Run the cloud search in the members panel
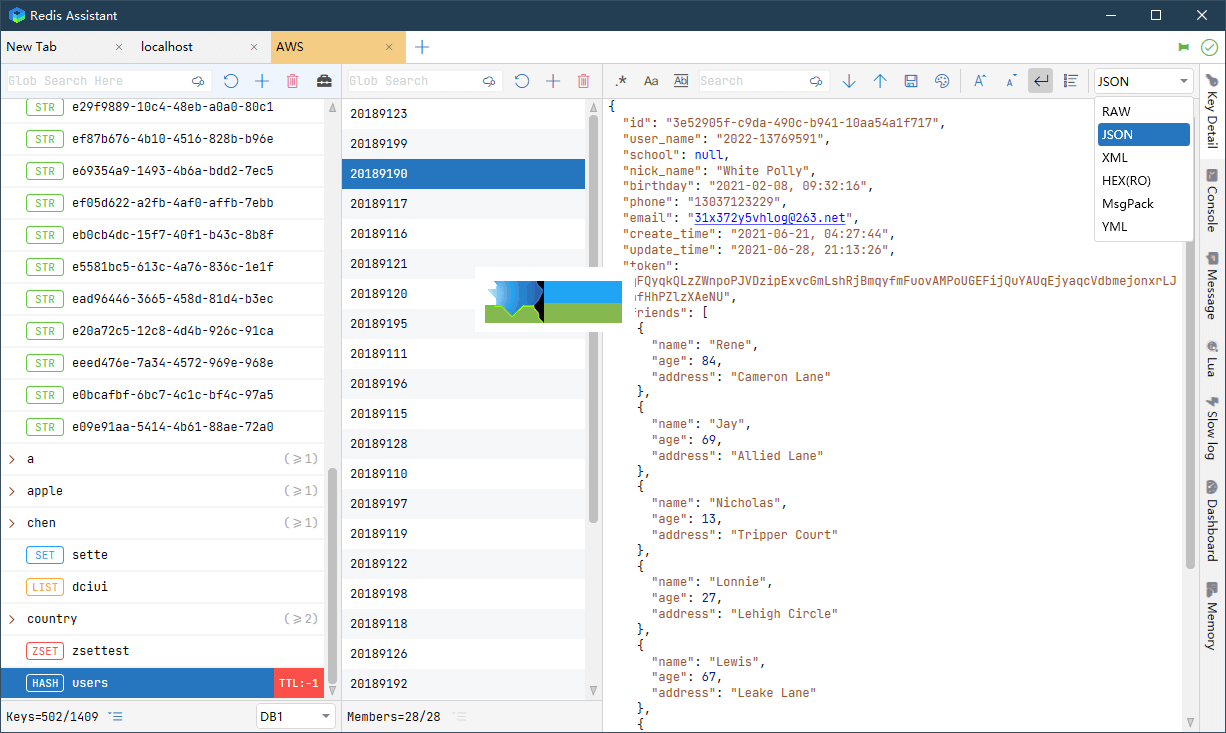The image size is (1226, 733). (489, 81)
